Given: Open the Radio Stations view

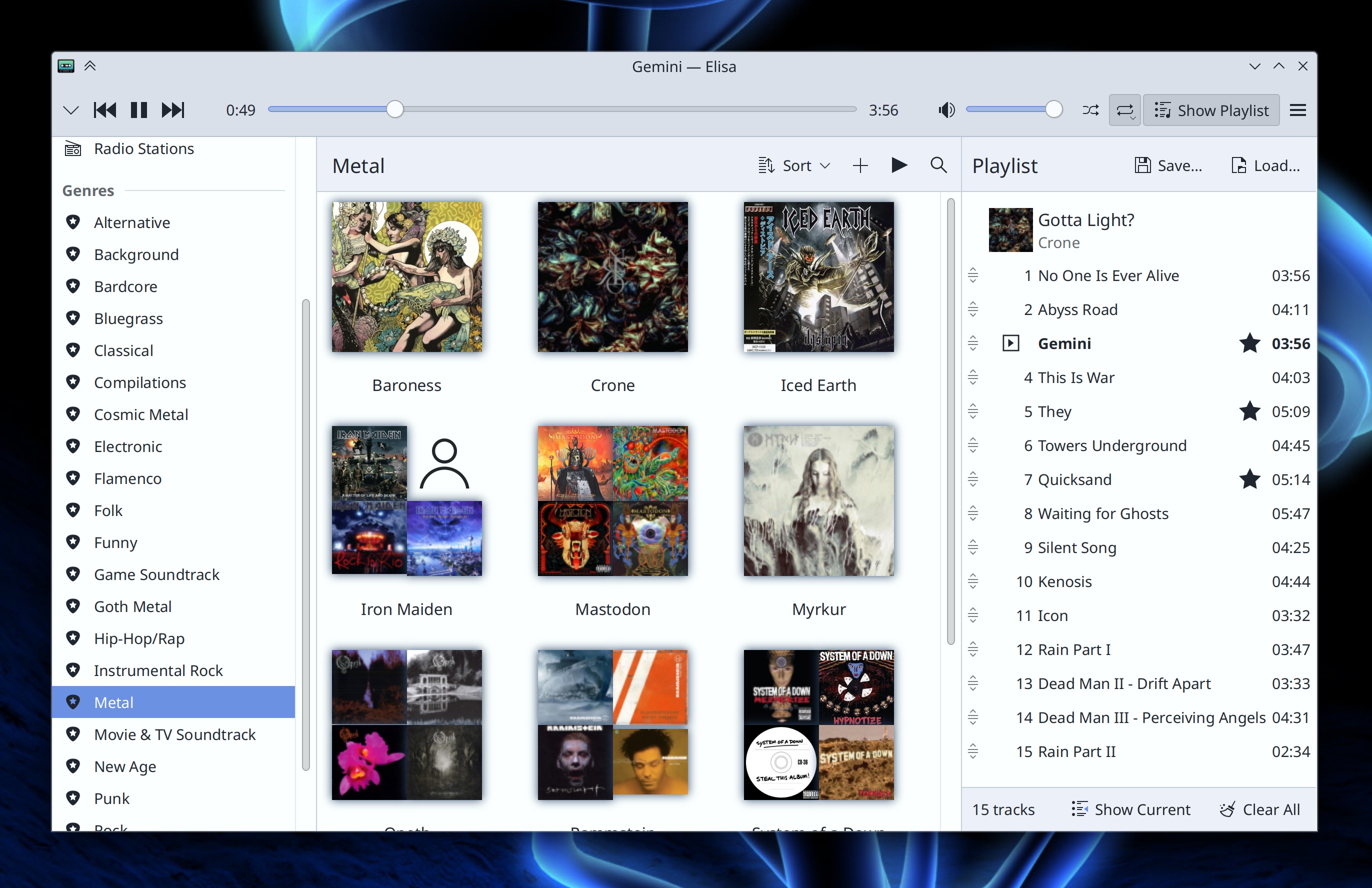Looking at the screenshot, I should click(143, 149).
